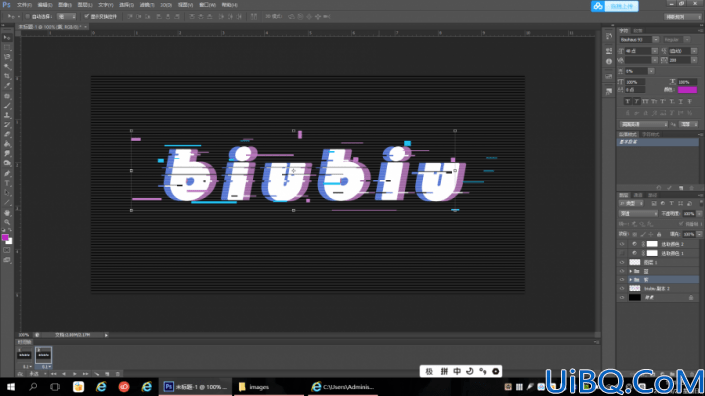
Task: Open the Regular font style dropdown
Action: pyautogui.click(x=687, y=40)
